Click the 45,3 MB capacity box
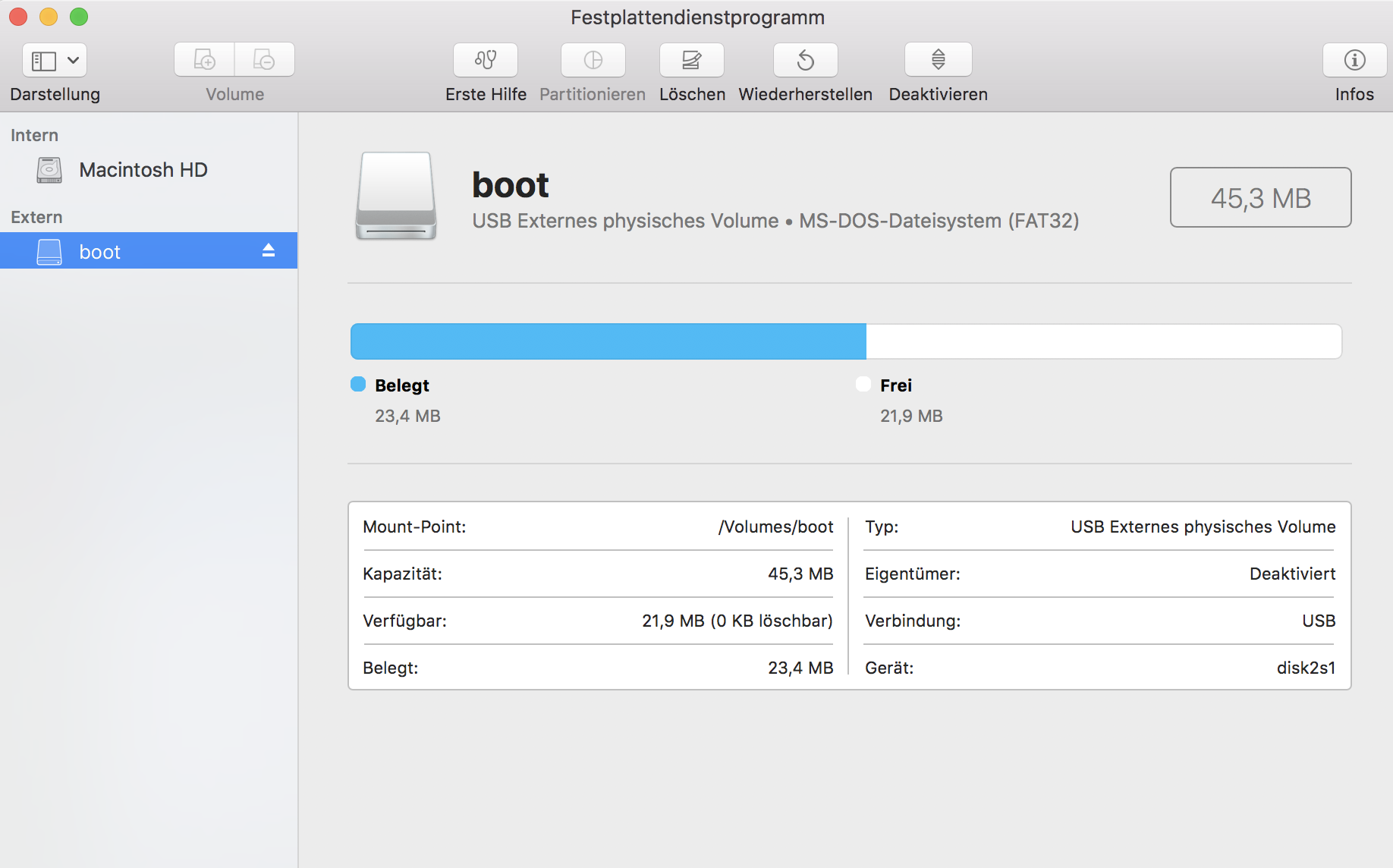1393x868 pixels. (1261, 197)
